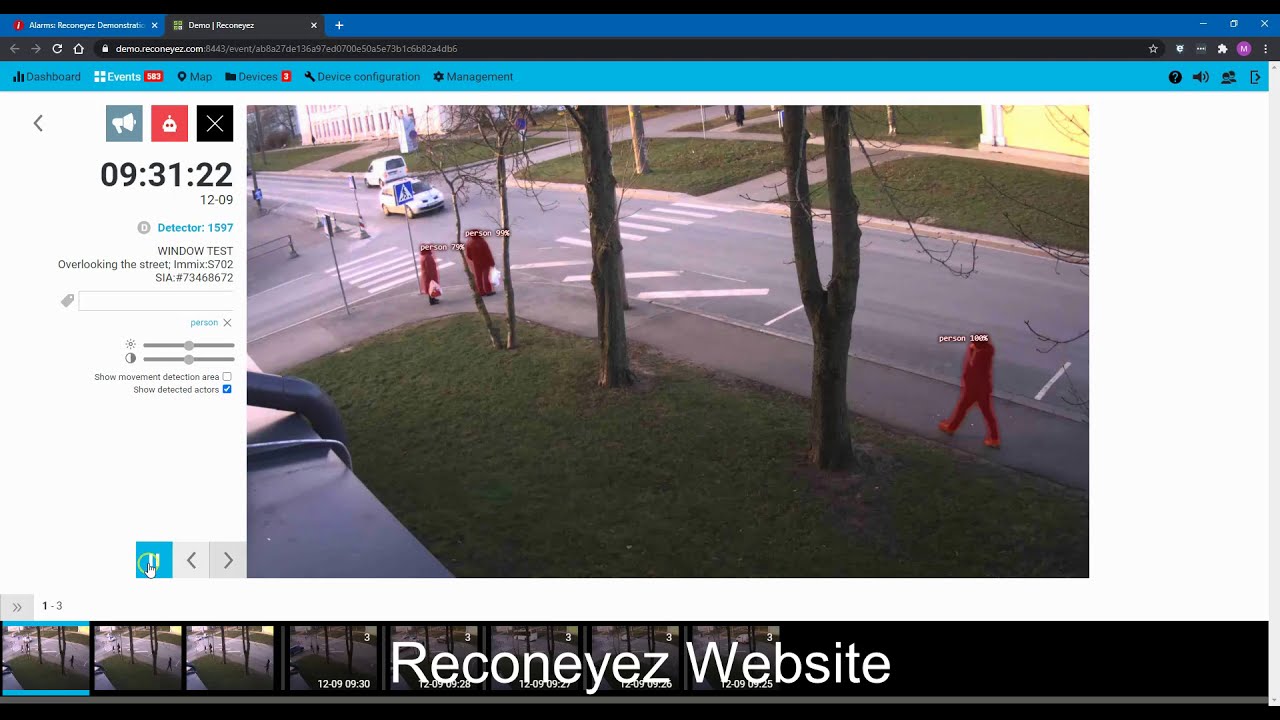Adjust the contrast slider
Viewport: 1280px width, 720px height.
189,358
